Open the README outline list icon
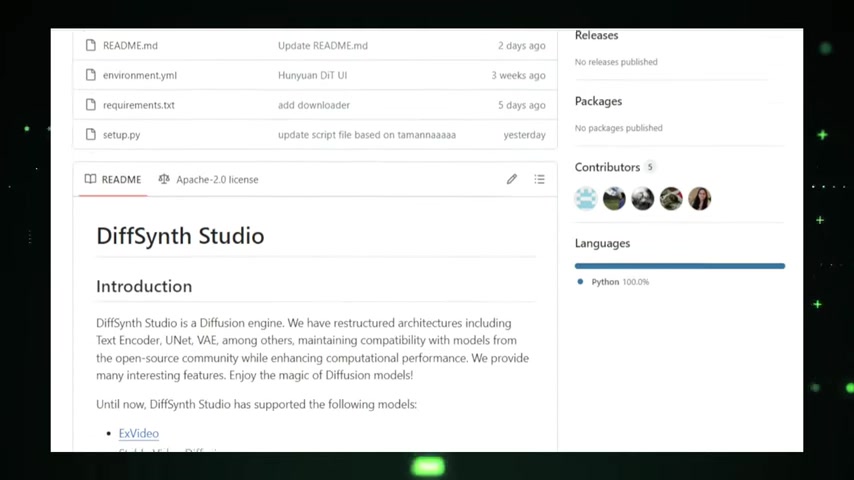This screenshot has height=480, width=854. coord(539,179)
